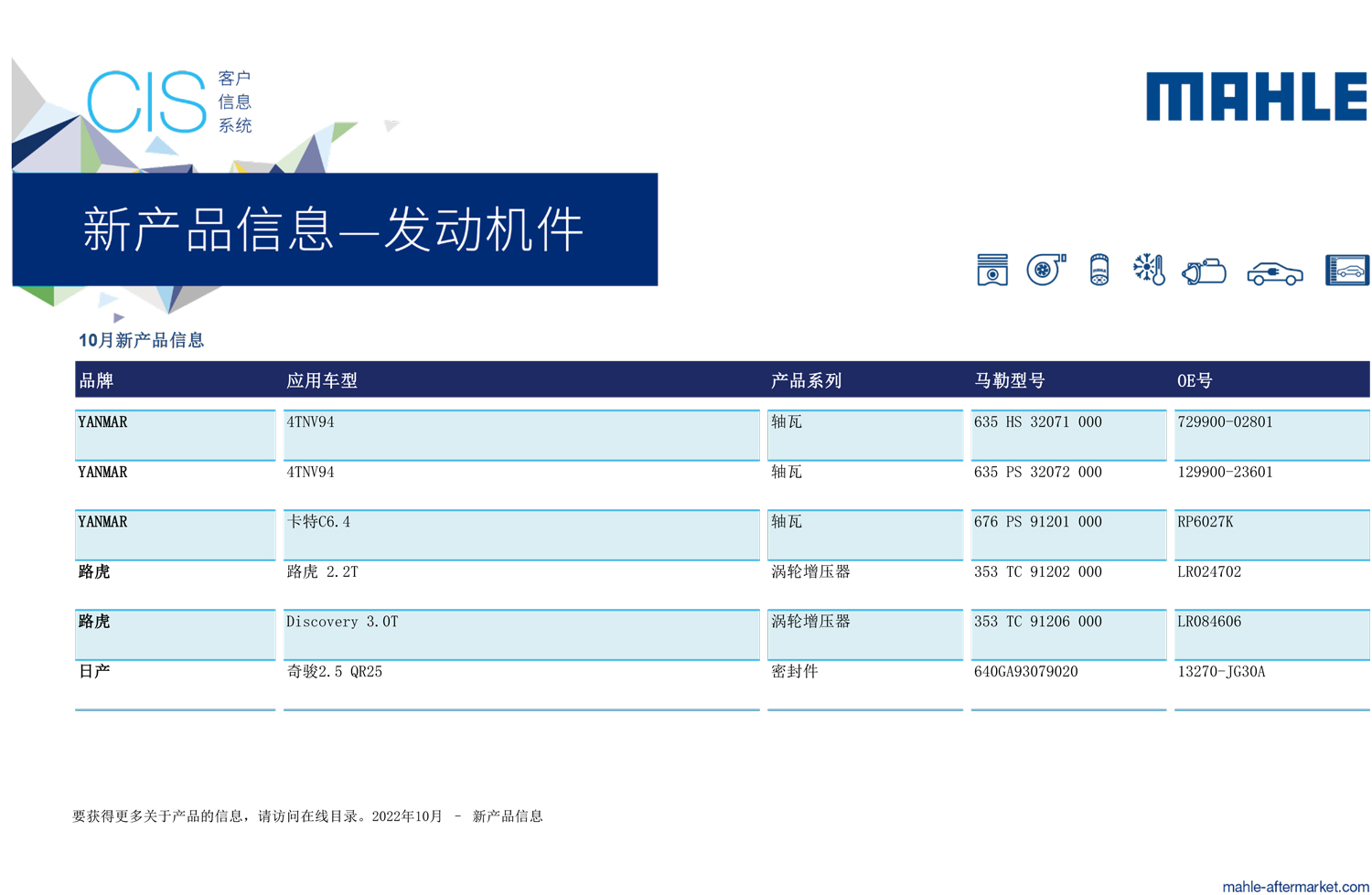Click 路虎 brand in the 2.2T row

pyautogui.click(x=94, y=572)
